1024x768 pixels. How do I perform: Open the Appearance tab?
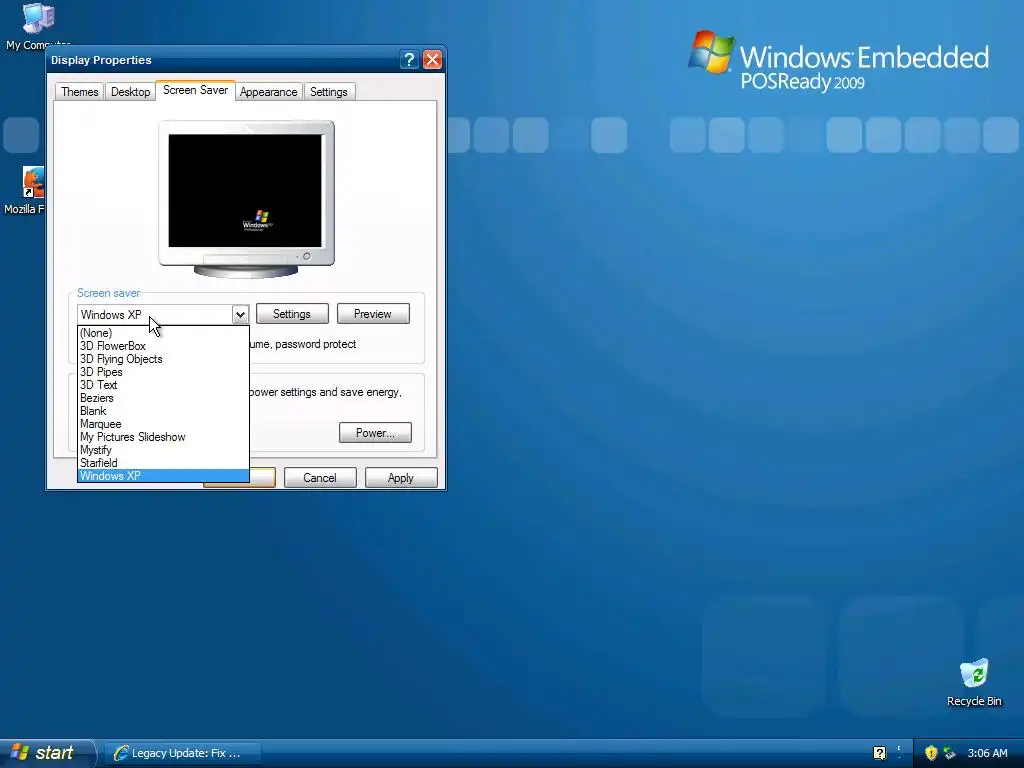268,92
